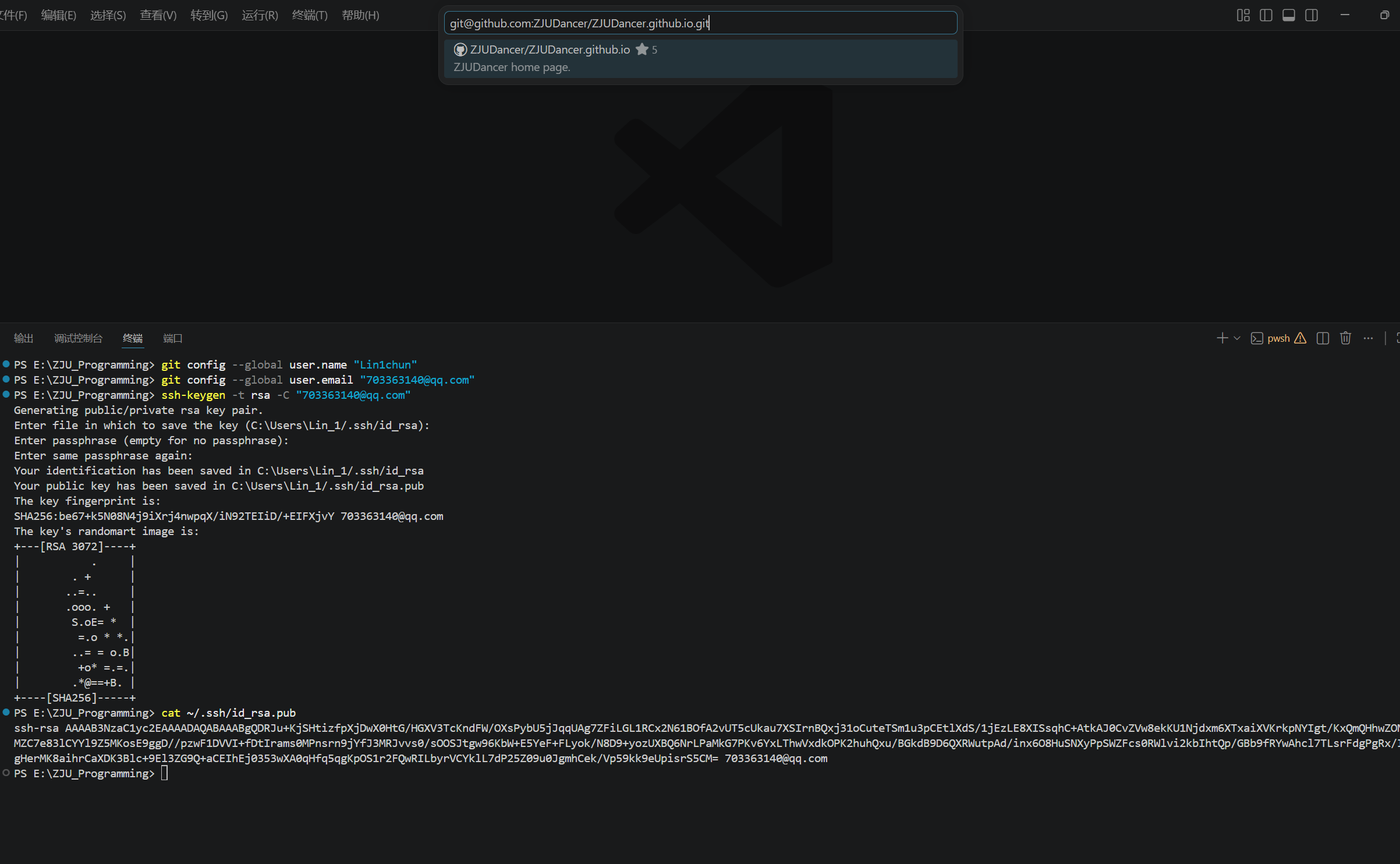The image size is (1400, 864).
Task: Open terminal panel more actions menu
Action: pos(1368,338)
